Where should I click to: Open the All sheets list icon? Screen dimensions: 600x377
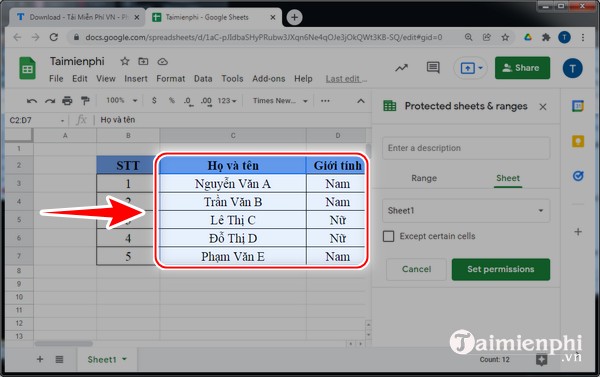coord(59,359)
